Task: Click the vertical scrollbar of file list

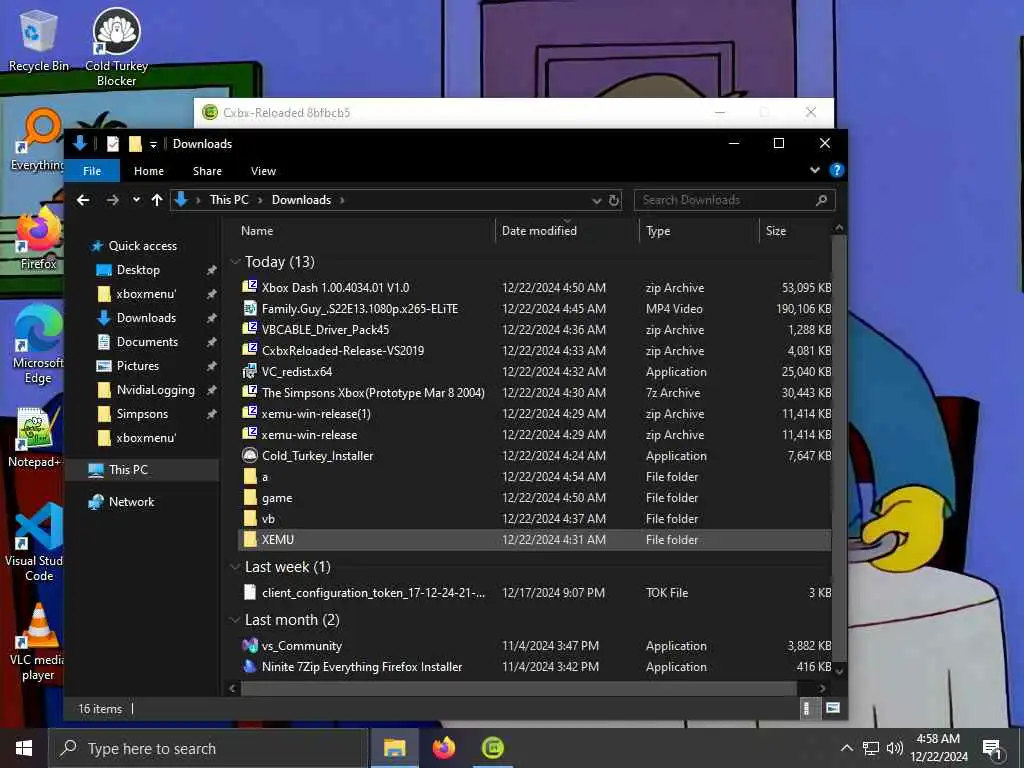Action: click(839, 447)
